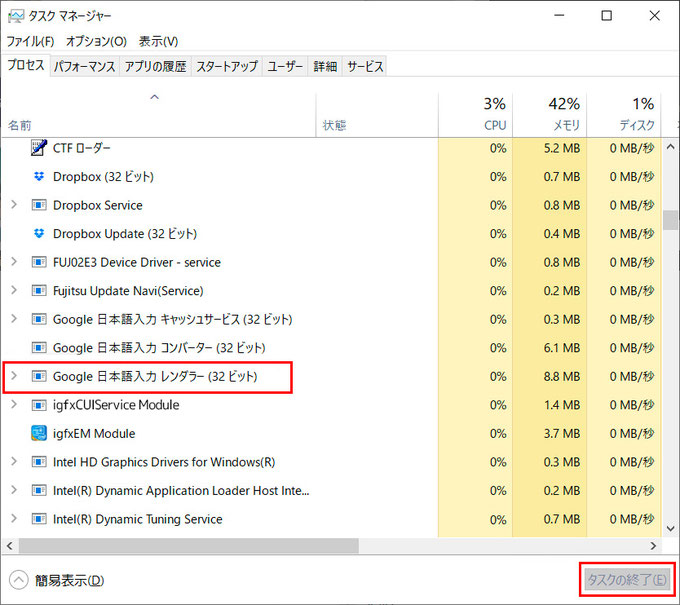Image resolution: width=680 pixels, height=605 pixels.
Task: Open the ファイル(F) menu
Action: click(x=30, y=42)
